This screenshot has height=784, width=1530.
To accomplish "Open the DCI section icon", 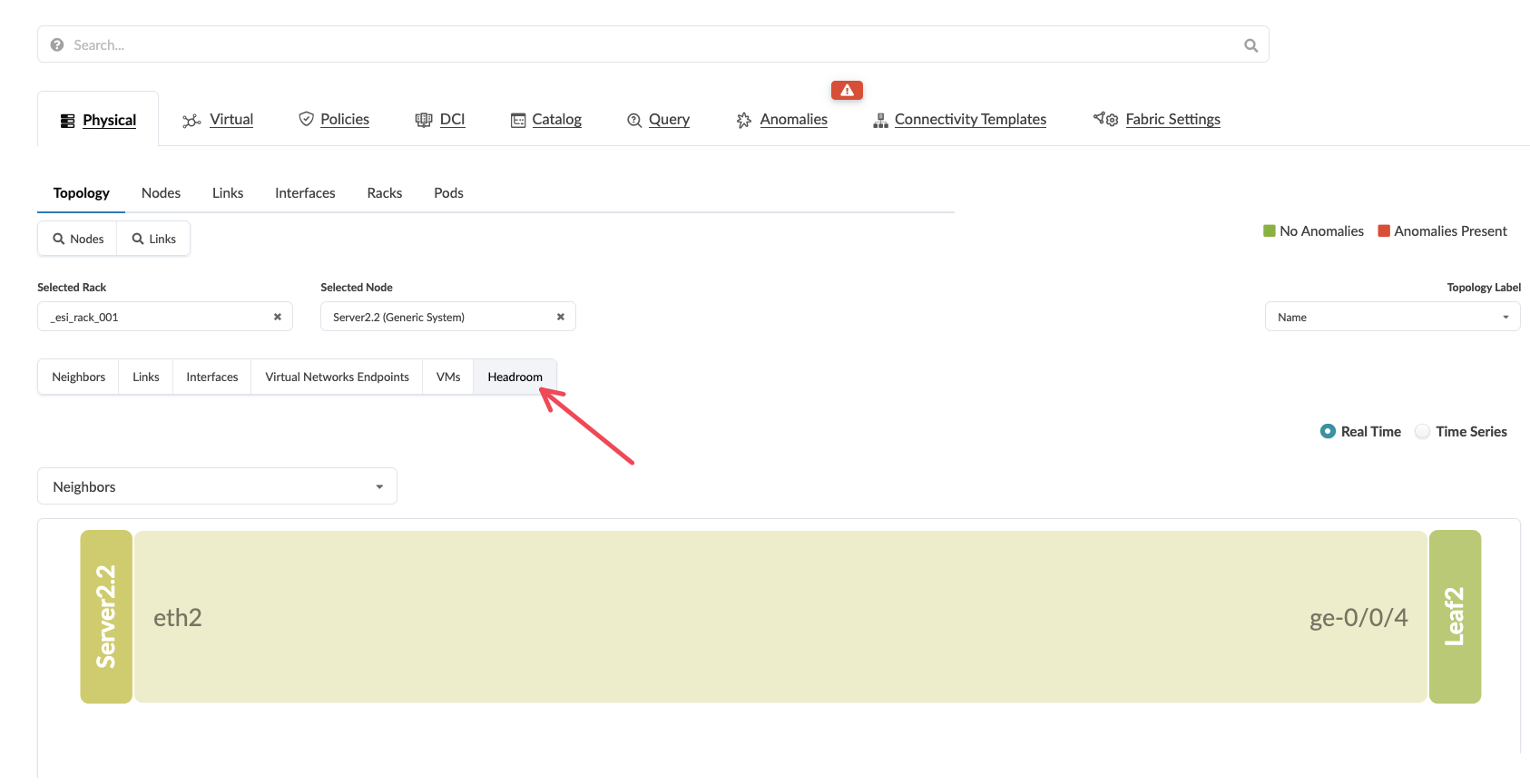I will (423, 120).
